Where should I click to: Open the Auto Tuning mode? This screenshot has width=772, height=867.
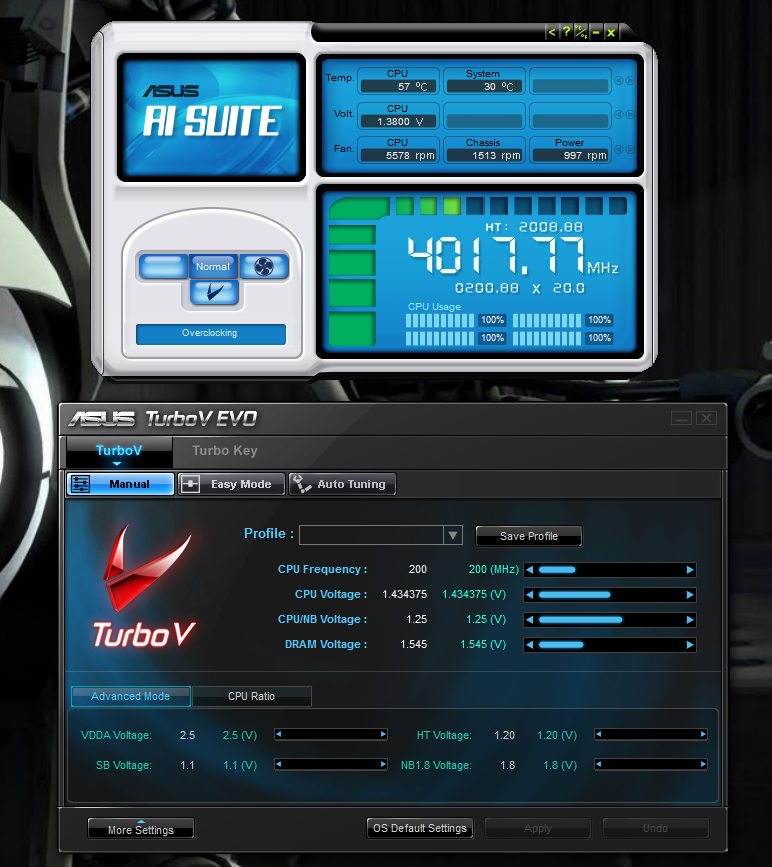coord(342,484)
